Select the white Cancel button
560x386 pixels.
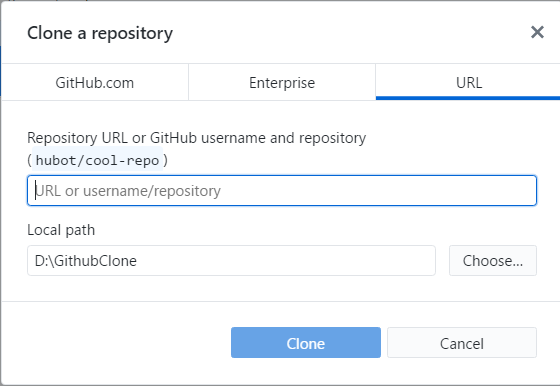click(462, 343)
